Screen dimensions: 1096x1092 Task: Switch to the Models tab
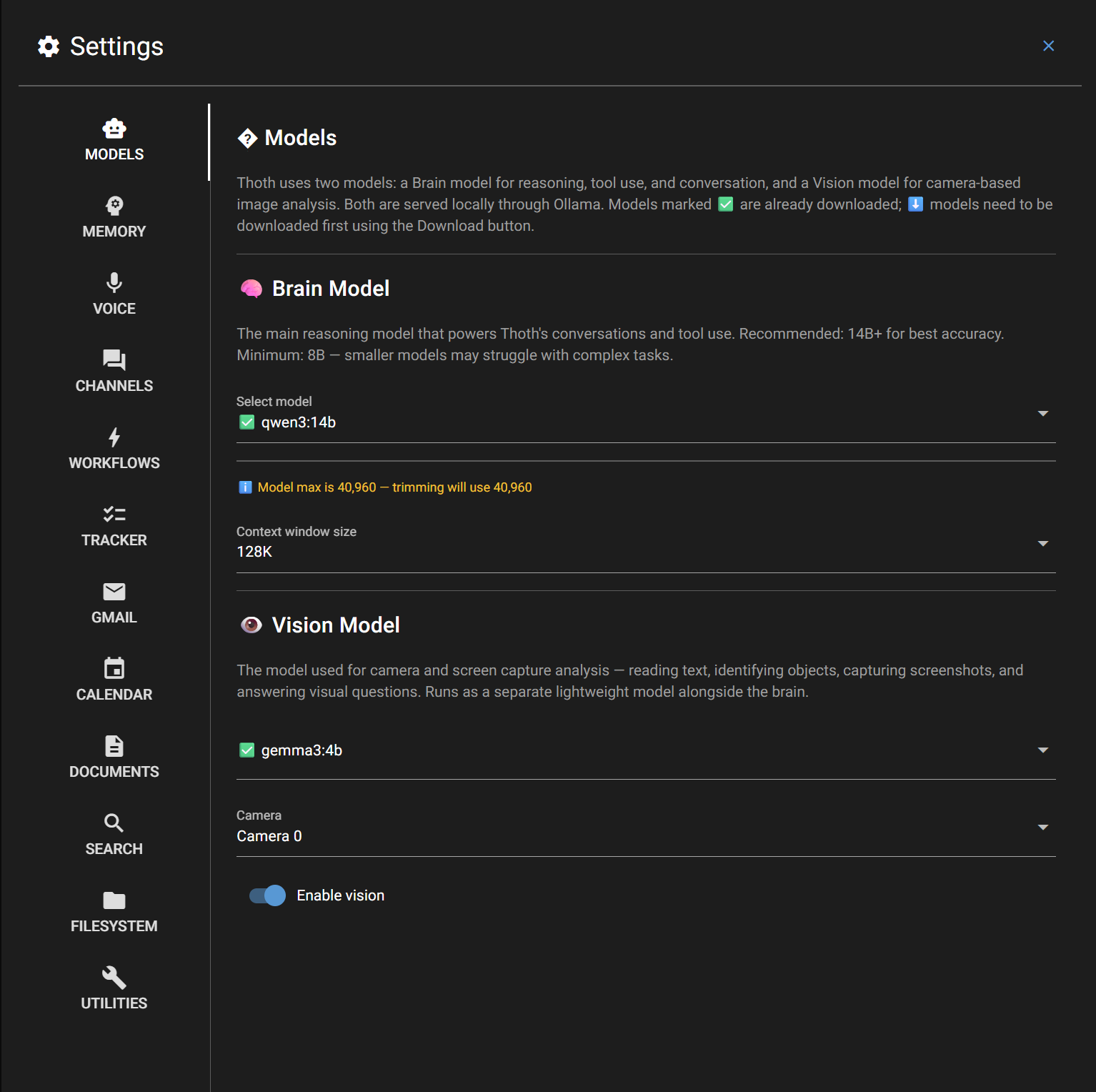tap(114, 140)
